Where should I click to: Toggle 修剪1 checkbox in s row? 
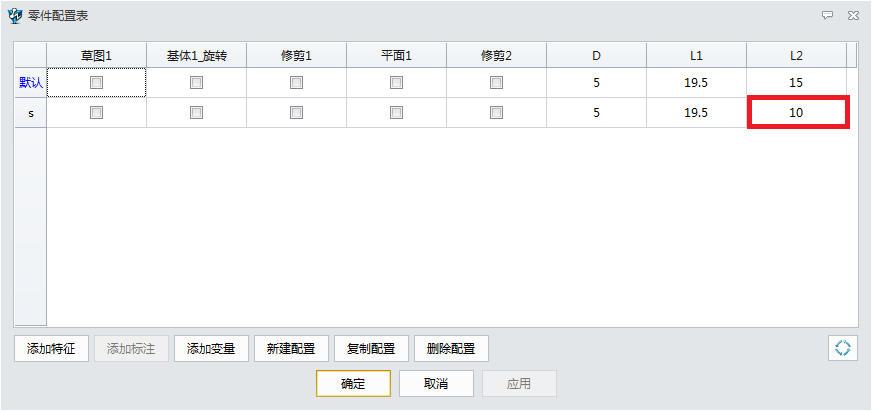point(297,113)
